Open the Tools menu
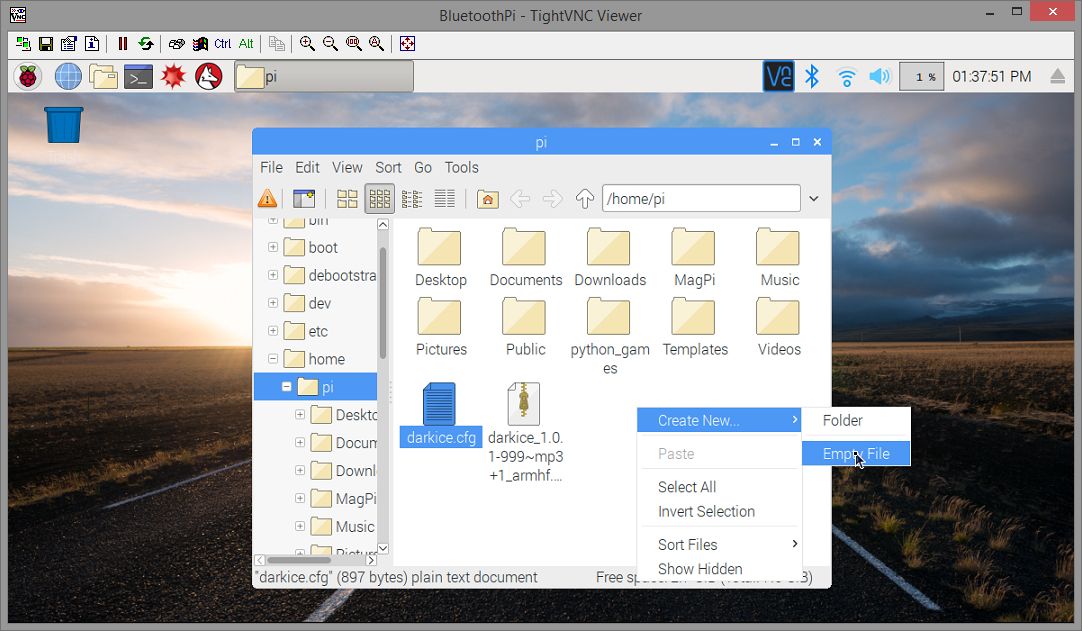Viewport: 1082px width, 631px height. click(x=461, y=168)
